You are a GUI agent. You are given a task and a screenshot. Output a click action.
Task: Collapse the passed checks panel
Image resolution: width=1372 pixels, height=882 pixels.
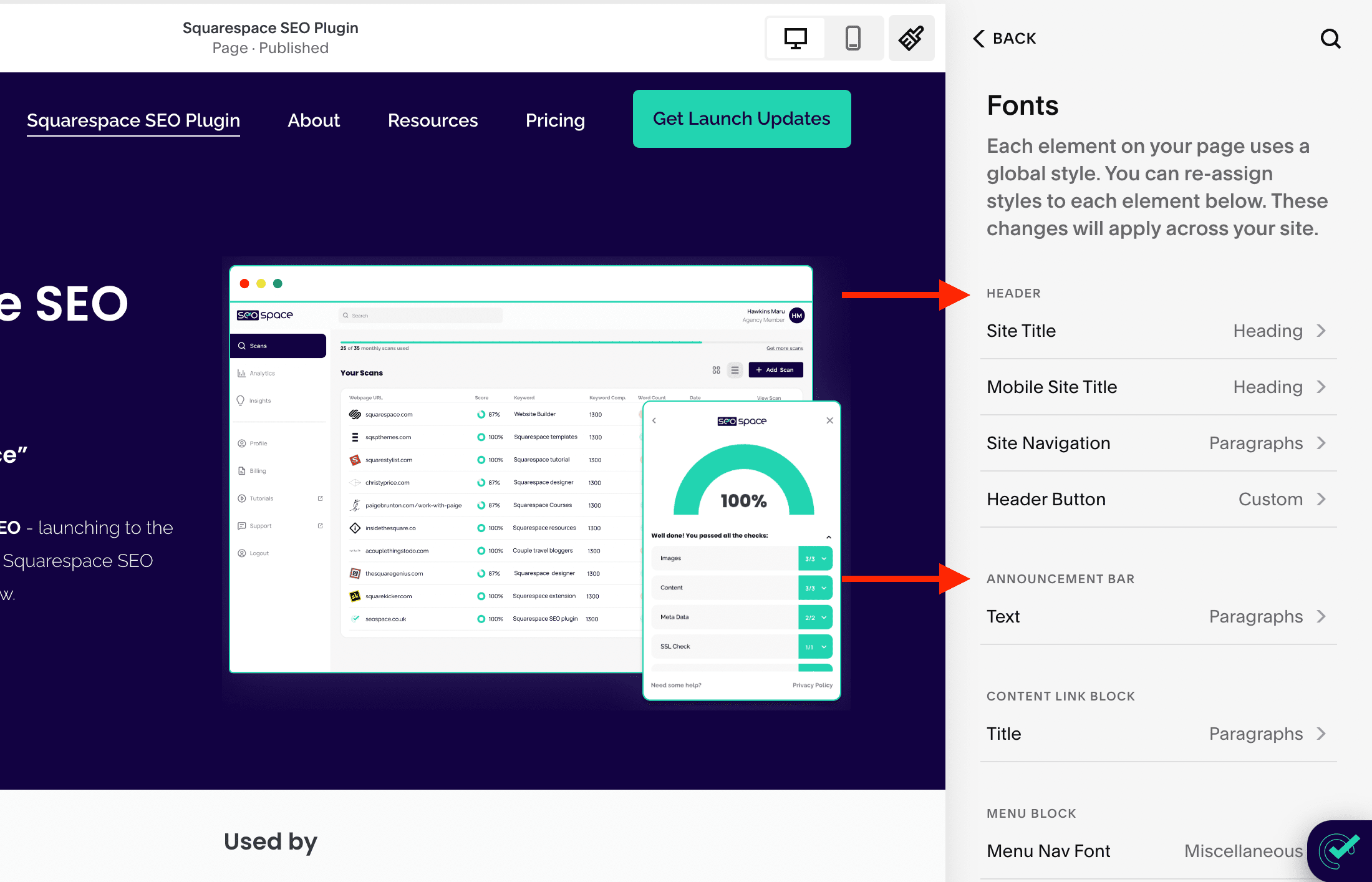pyautogui.click(x=829, y=536)
